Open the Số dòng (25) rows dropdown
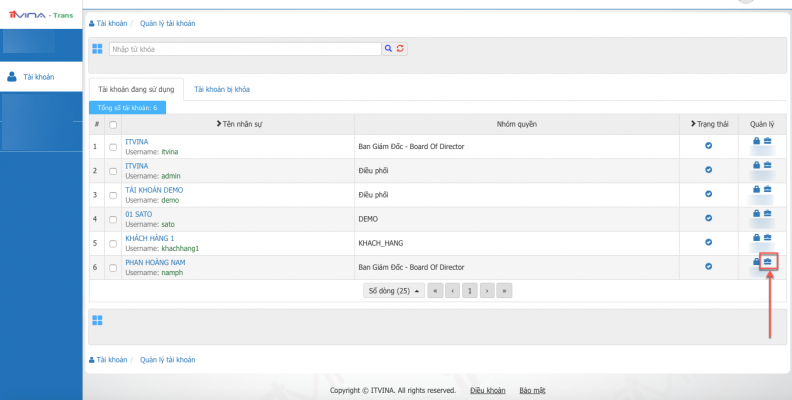Image resolution: width=792 pixels, height=400 pixels. coord(393,291)
